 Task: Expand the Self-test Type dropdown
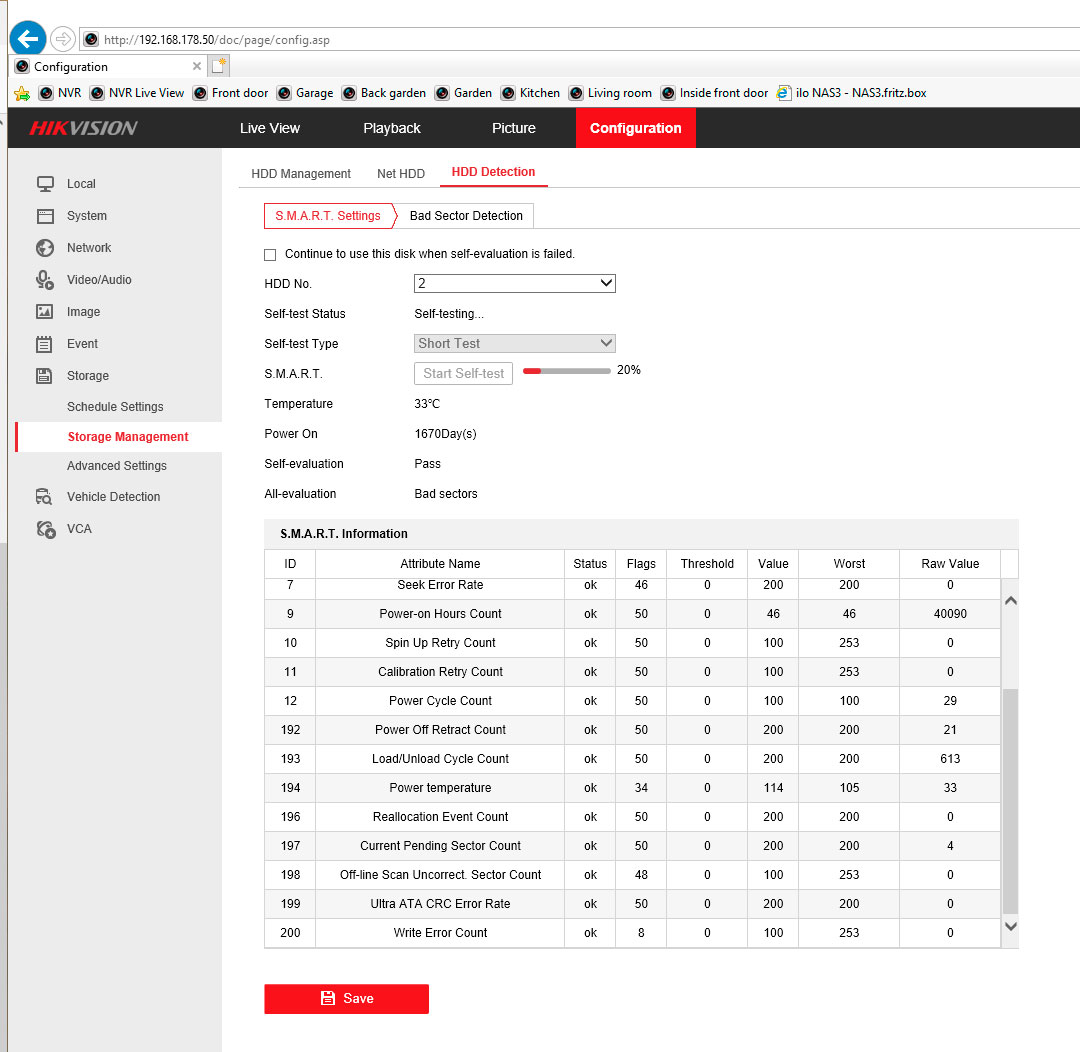pyautogui.click(x=514, y=344)
